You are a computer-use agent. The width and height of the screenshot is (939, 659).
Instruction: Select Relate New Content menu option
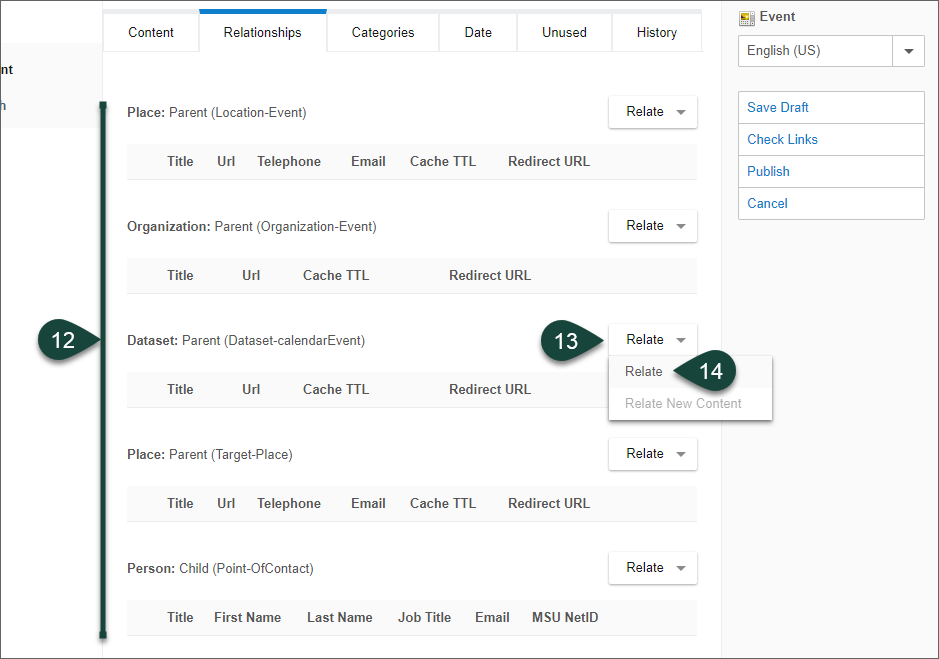pyautogui.click(x=683, y=403)
